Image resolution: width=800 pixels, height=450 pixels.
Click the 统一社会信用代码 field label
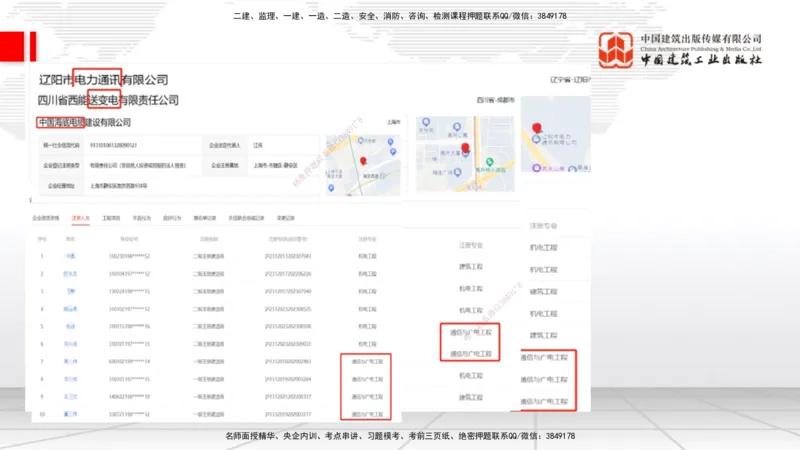click(61, 145)
